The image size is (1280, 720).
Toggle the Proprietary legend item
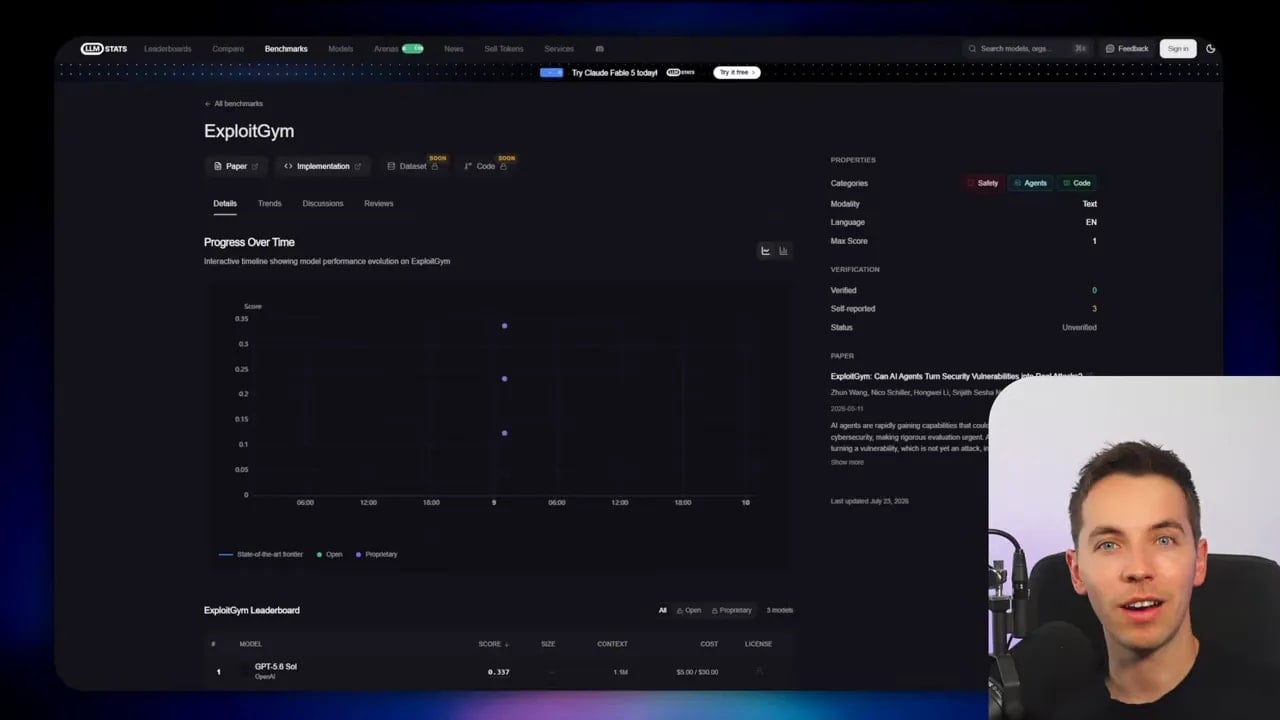pos(377,554)
